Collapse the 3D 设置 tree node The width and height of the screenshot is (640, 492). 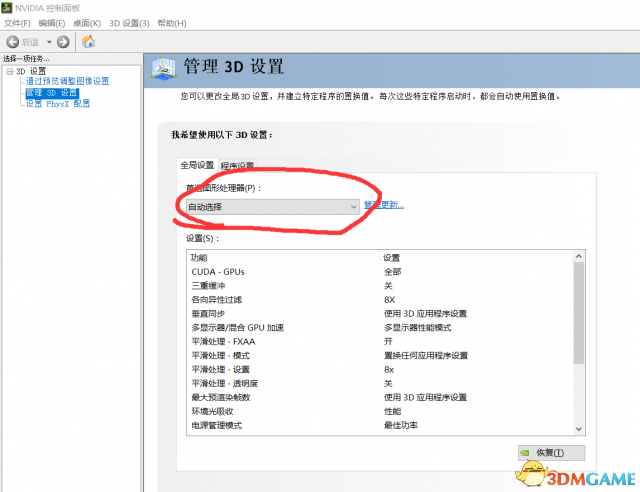tap(9, 71)
